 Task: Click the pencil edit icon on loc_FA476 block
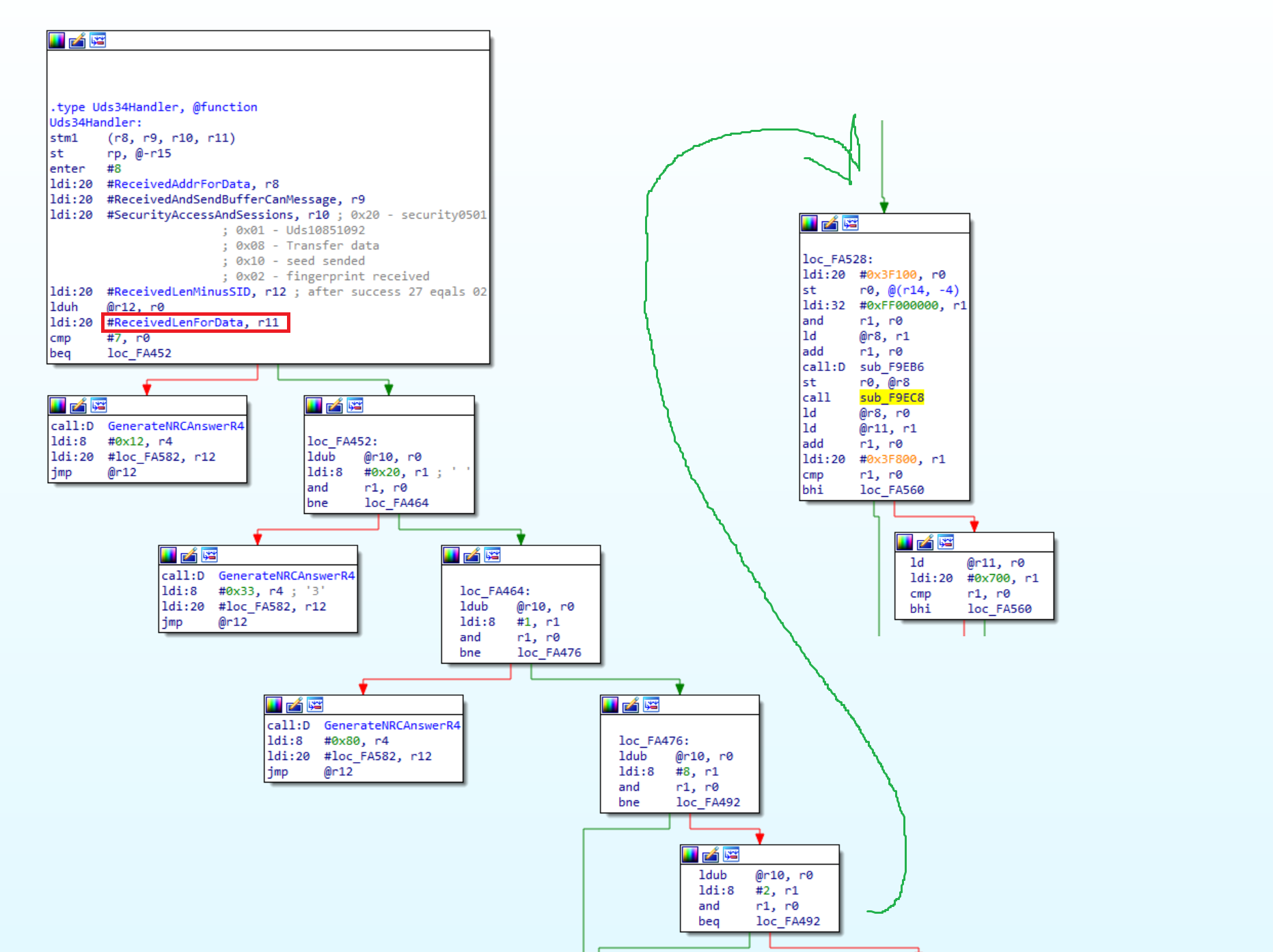631,704
